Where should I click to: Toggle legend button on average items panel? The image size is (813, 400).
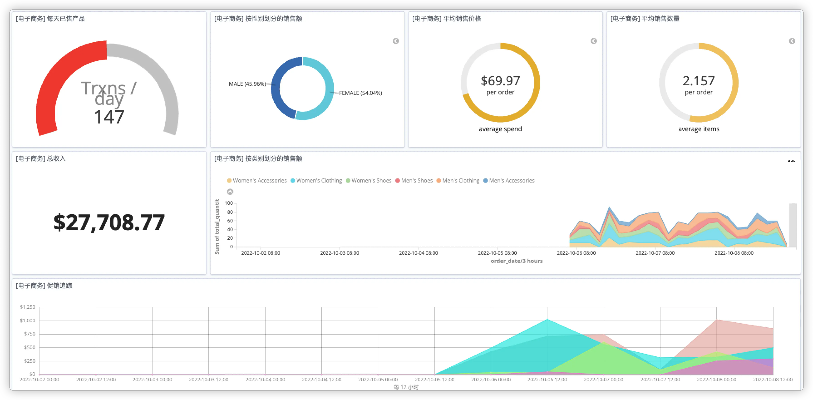point(792,41)
